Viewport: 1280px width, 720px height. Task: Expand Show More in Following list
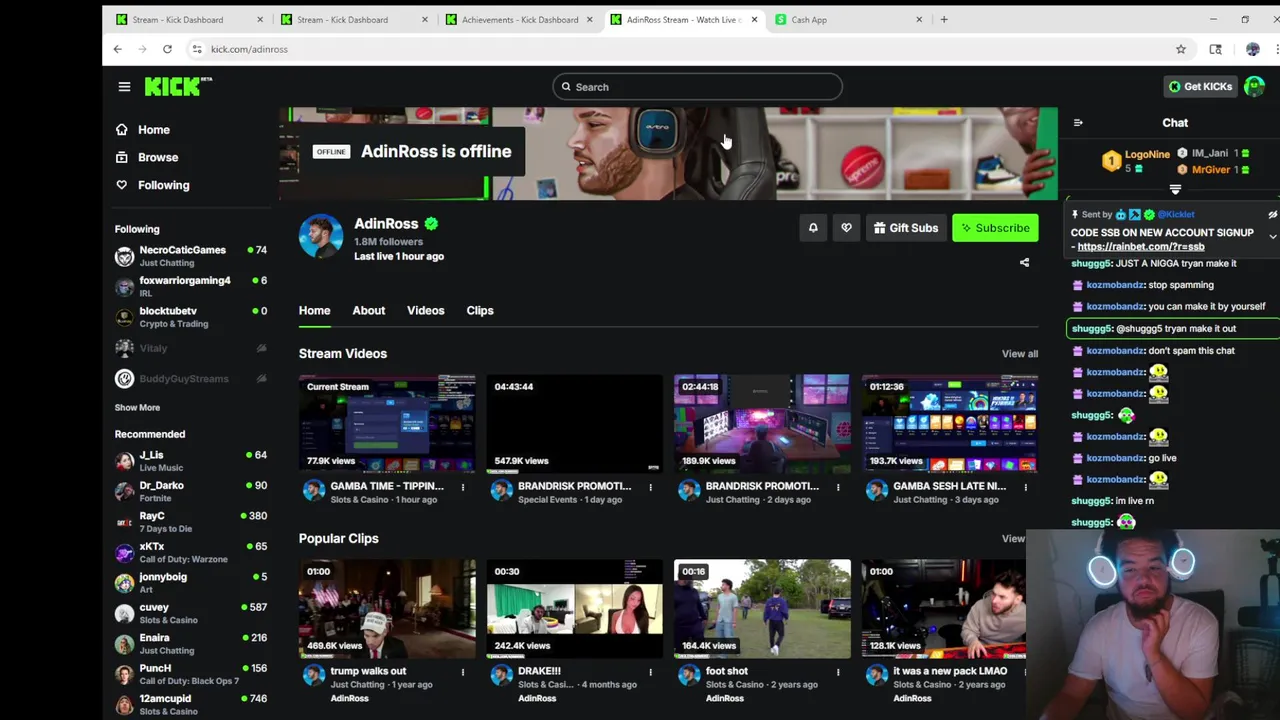[x=137, y=408]
